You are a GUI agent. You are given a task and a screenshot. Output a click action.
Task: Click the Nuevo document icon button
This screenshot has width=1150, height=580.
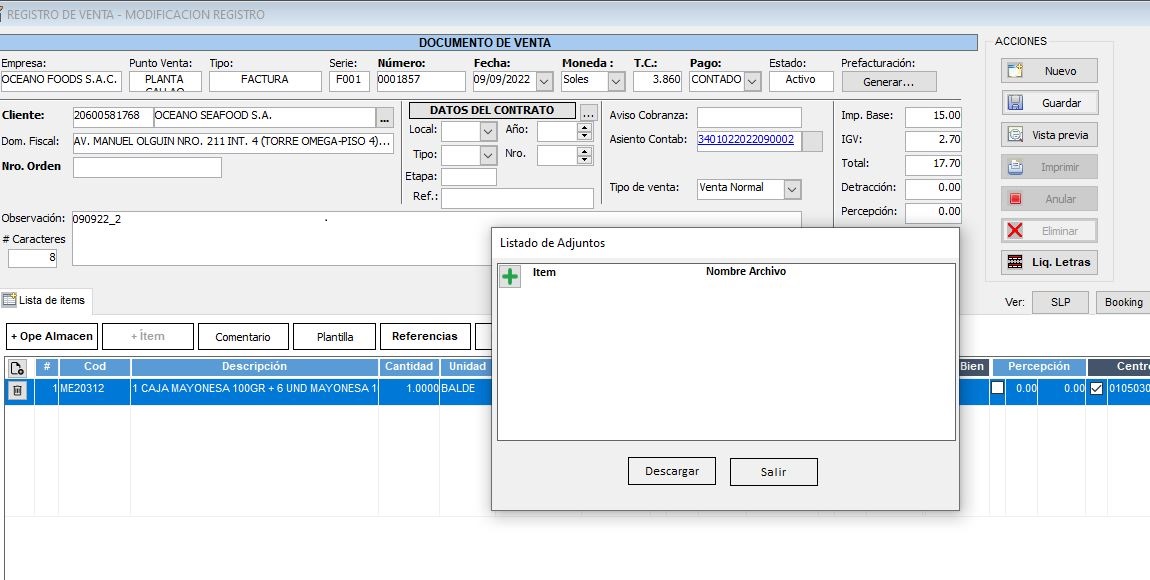click(x=1049, y=71)
